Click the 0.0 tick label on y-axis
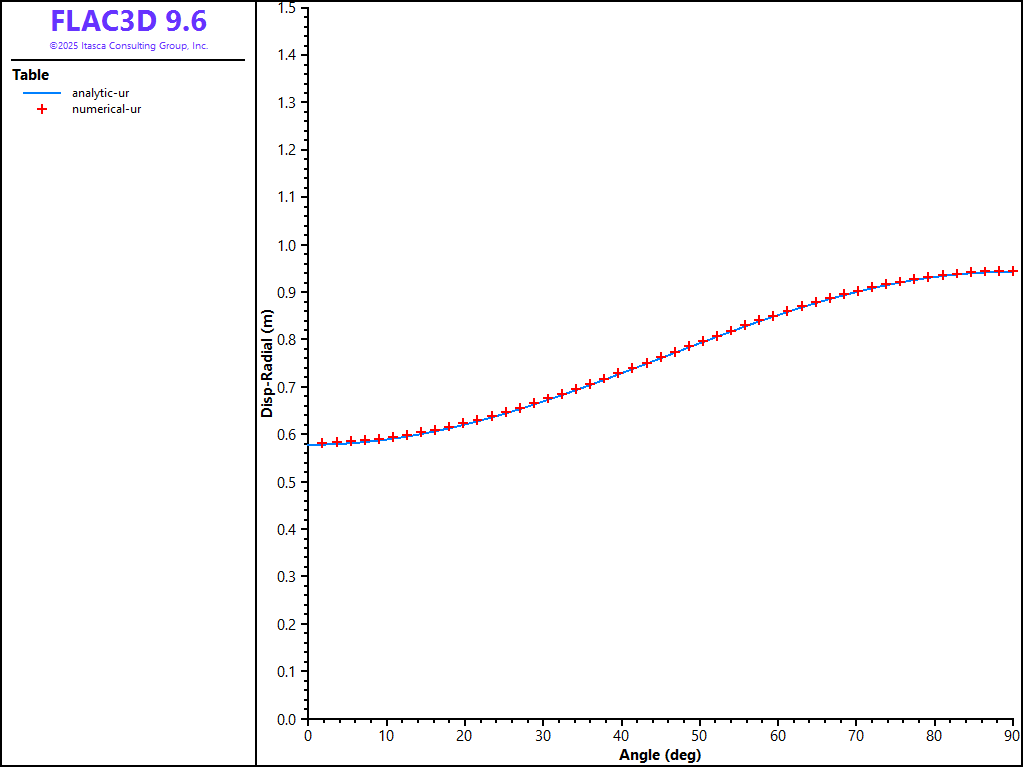Viewport: 1024px width, 768px height. pyautogui.click(x=286, y=719)
